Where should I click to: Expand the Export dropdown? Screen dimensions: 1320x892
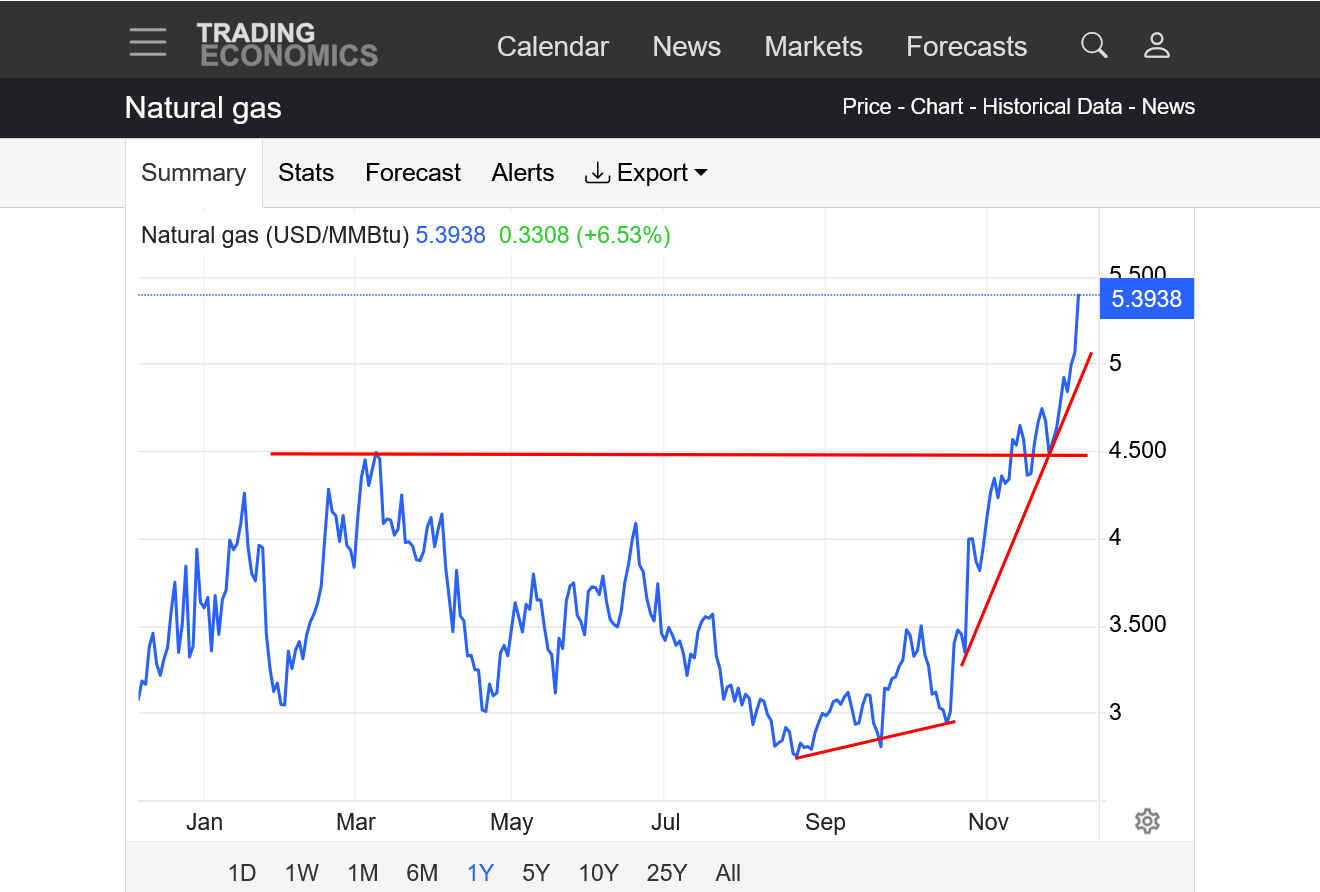pyautogui.click(x=646, y=173)
